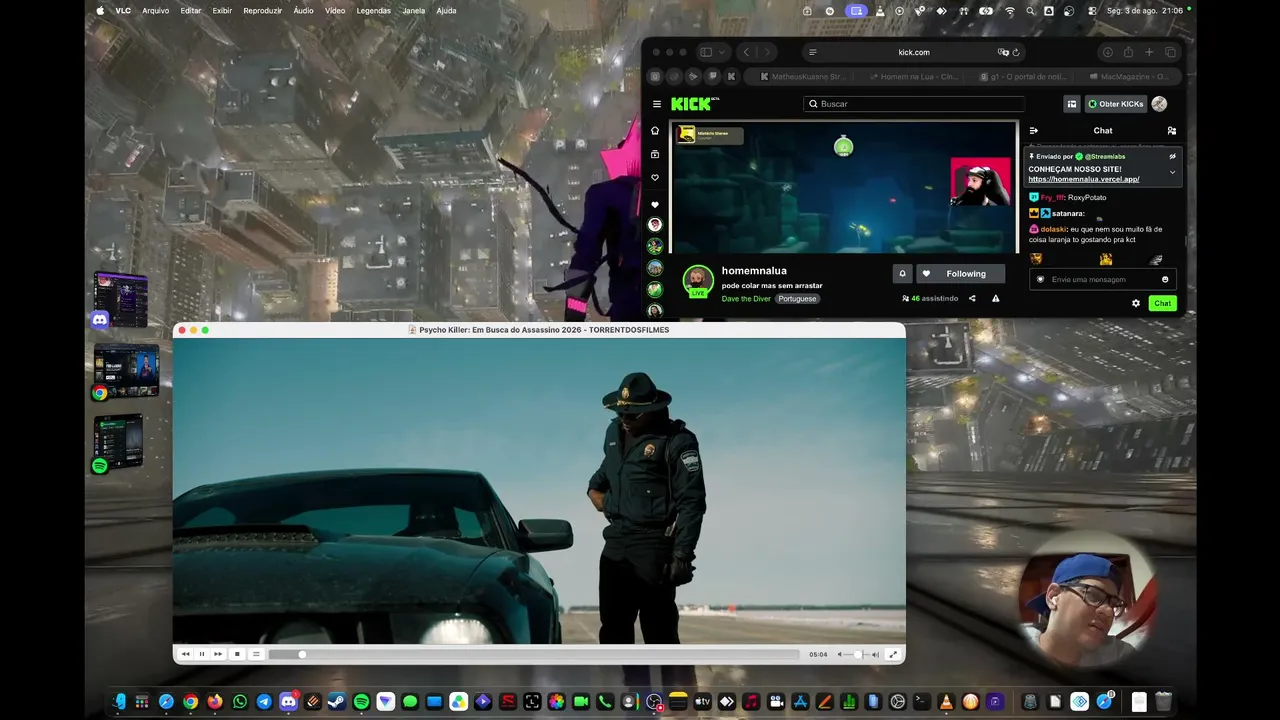Switch to the 'MatheusKuasne' Safari tab

tap(803, 76)
